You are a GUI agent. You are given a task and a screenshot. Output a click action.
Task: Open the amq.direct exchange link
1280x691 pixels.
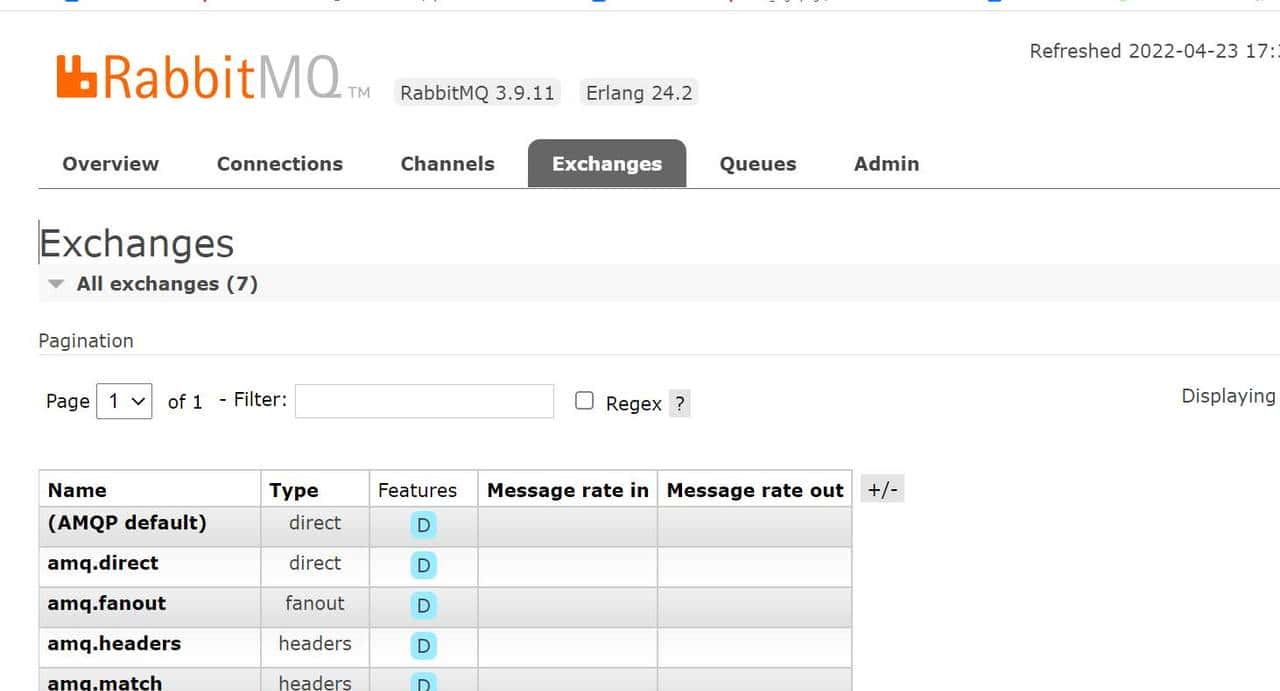pyautogui.click(x=103, y=563)
